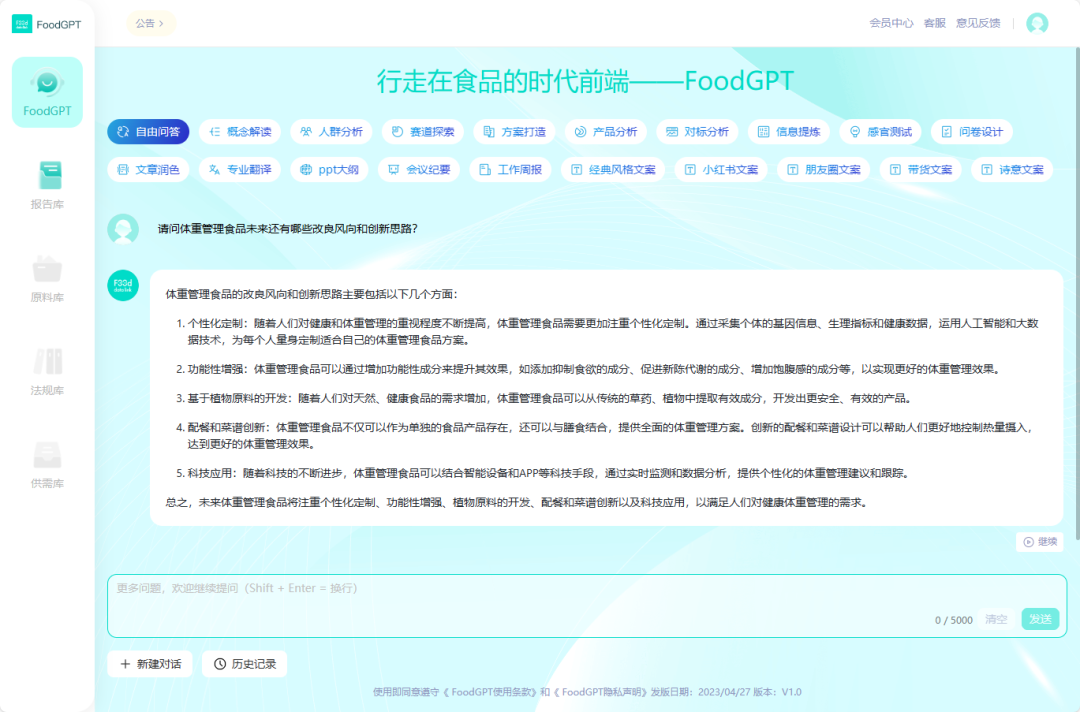Select the 小红书文案 template
Screen dimensions: 1080x712
721,170
